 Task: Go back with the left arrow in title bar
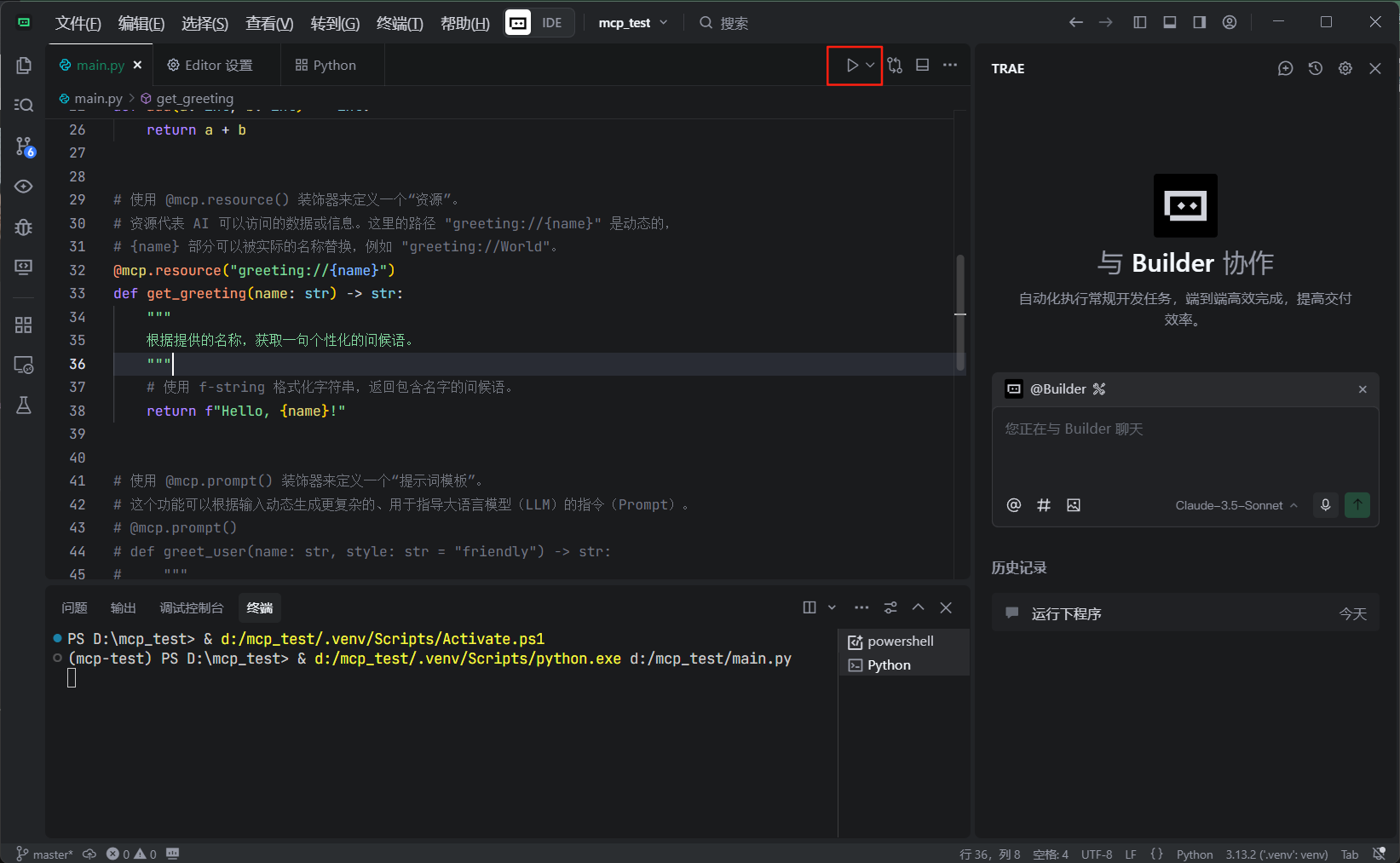pyautogui.click(x=1076, y=23)
